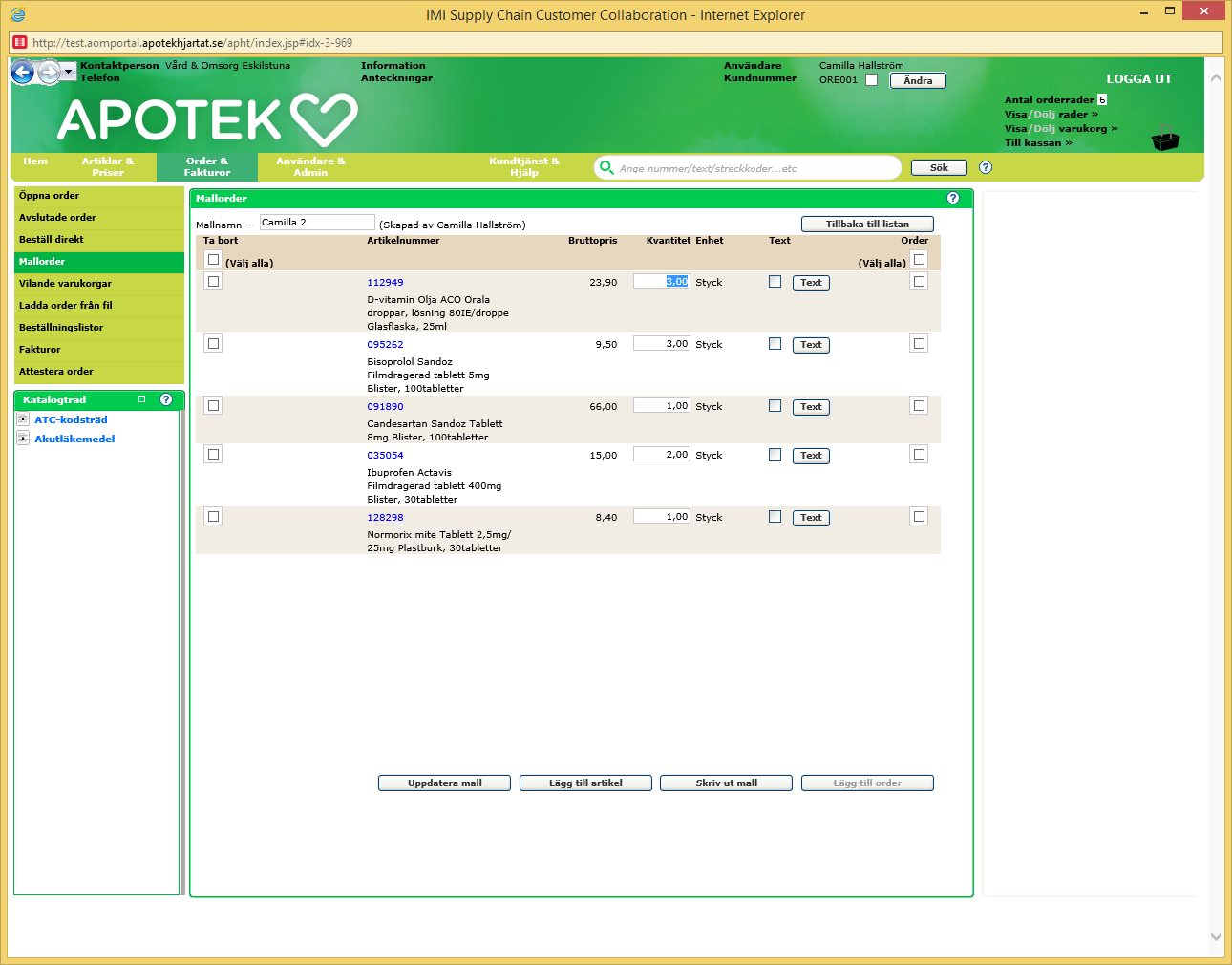Select Avslutade order in sidebar
This screenshot has height=965, width=1232.
point(99,218)
